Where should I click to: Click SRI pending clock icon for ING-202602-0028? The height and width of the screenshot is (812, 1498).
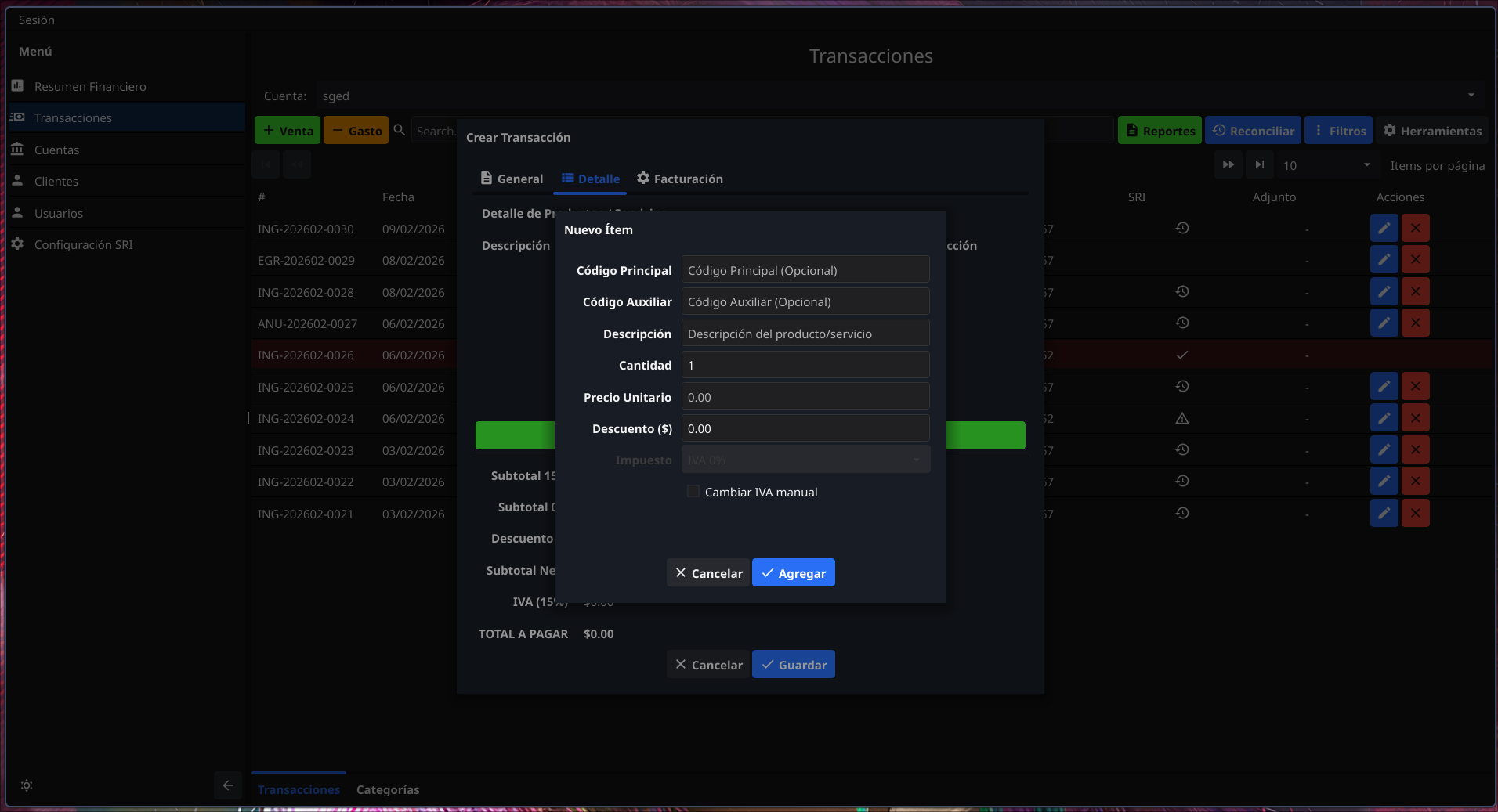[x=1182, y=291]
